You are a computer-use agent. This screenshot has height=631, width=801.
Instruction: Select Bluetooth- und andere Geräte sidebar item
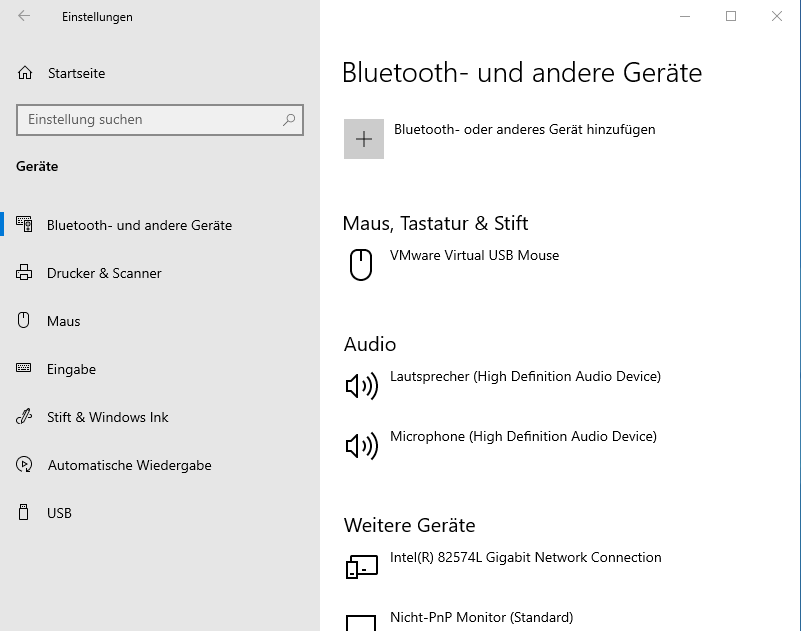coord(139,225)
